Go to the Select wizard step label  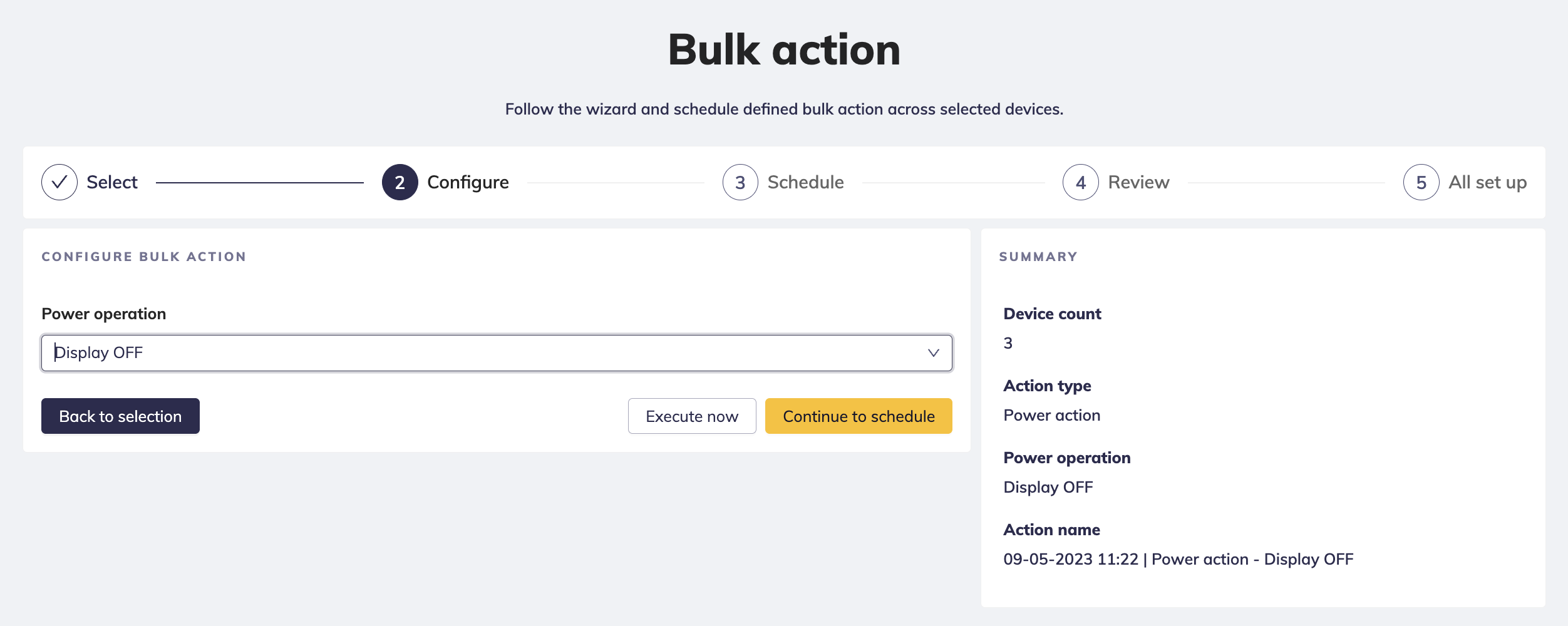(x=112, y=182)
